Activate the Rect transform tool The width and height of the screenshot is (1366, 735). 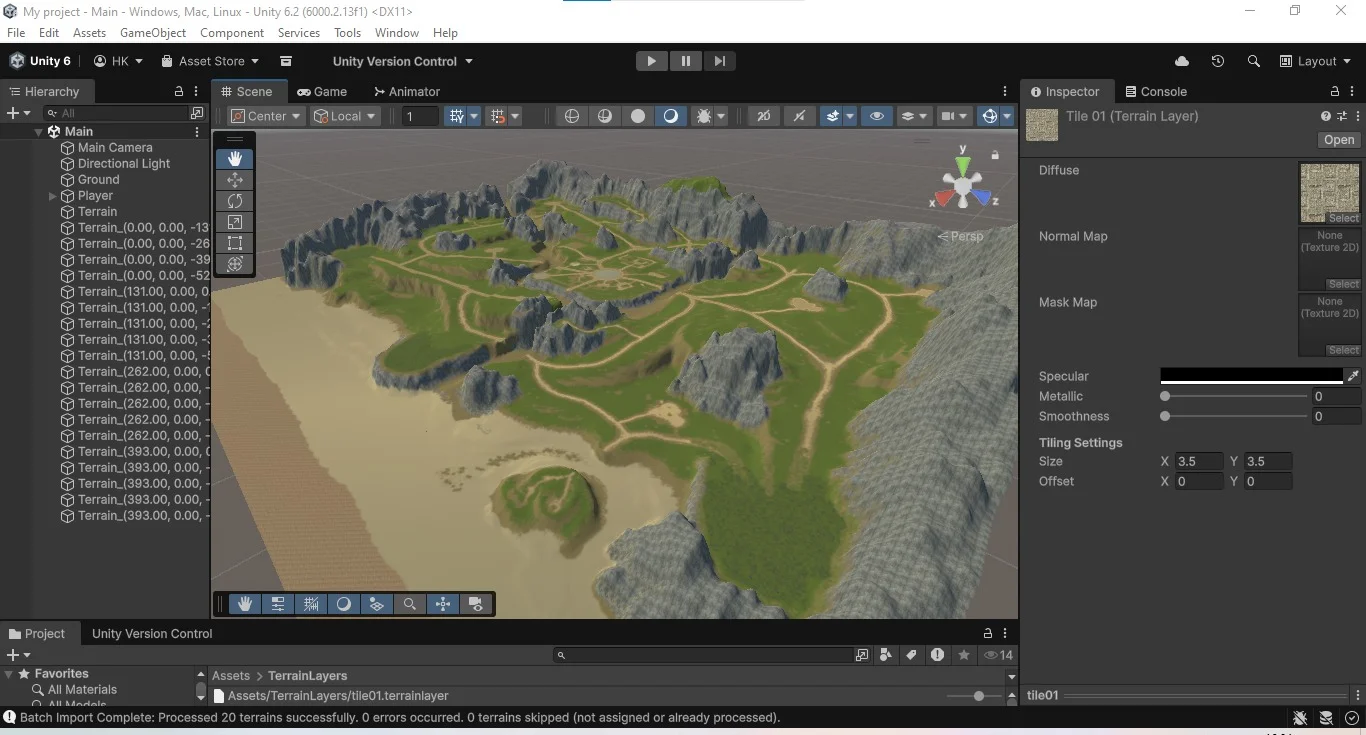235,243
